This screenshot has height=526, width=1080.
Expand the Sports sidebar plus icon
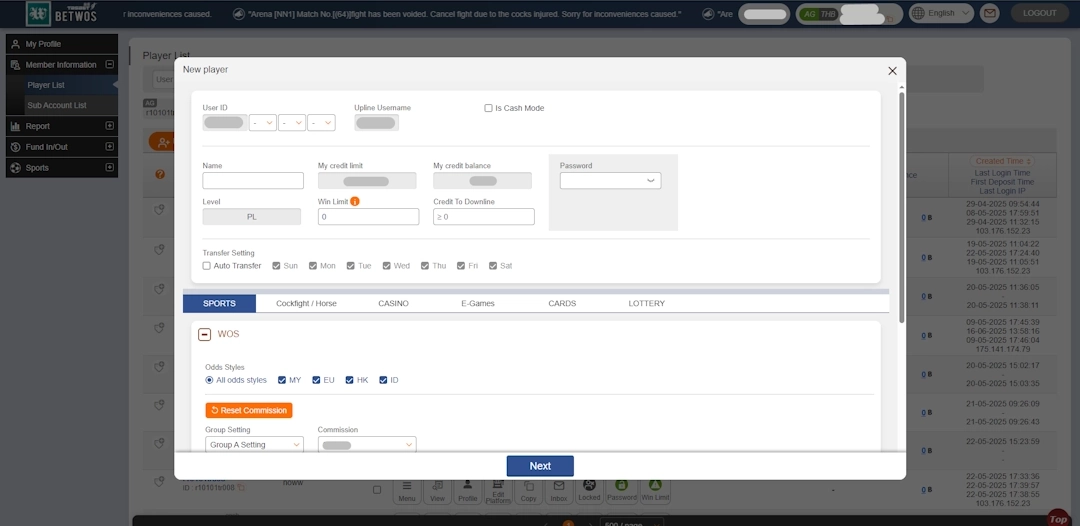(109, 167)
